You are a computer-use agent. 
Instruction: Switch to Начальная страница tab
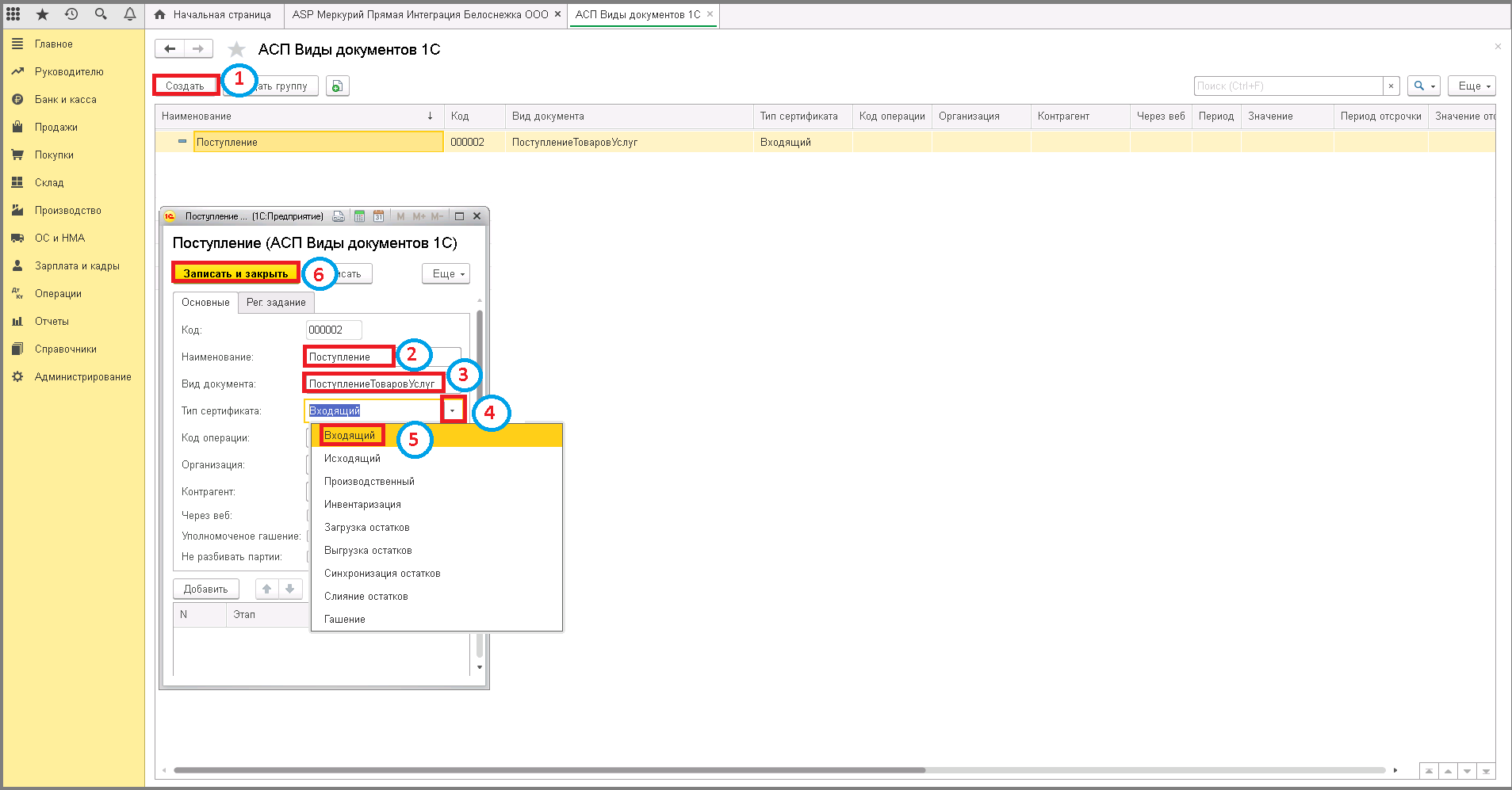214,15
